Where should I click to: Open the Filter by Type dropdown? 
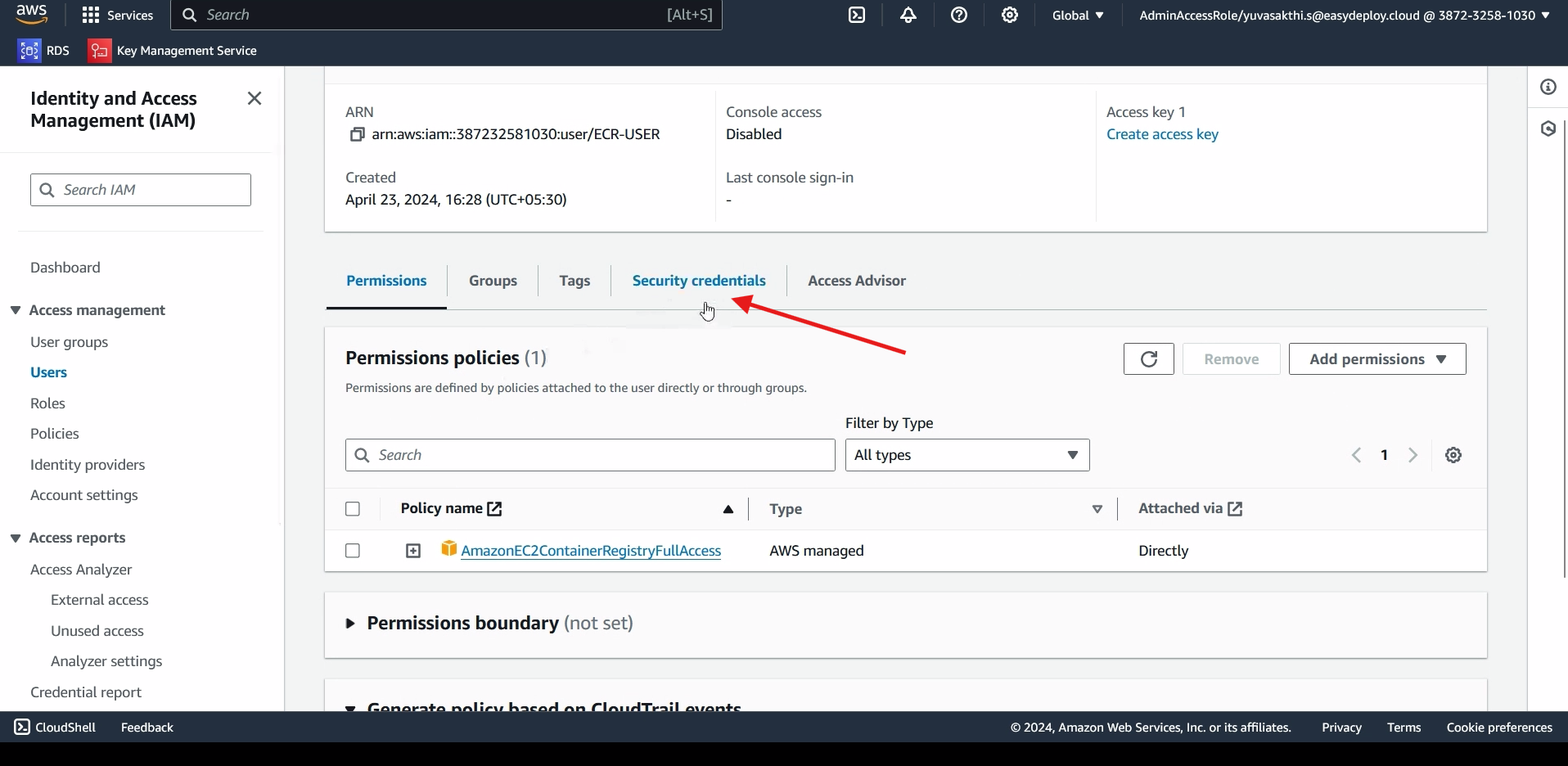coord(966,456)
